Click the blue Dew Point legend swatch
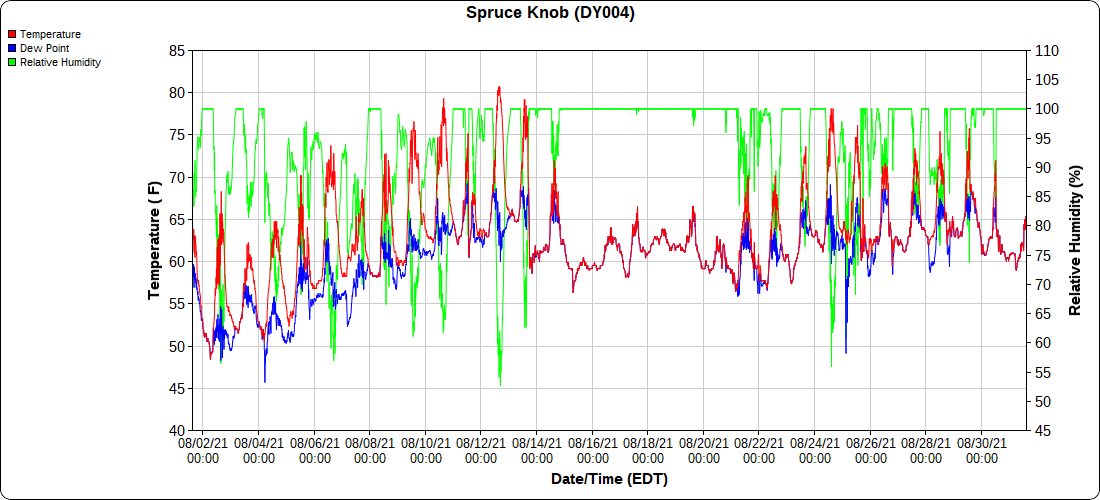Image resolution: width=1100 pixels, height=500 pixels. point(12,48)
